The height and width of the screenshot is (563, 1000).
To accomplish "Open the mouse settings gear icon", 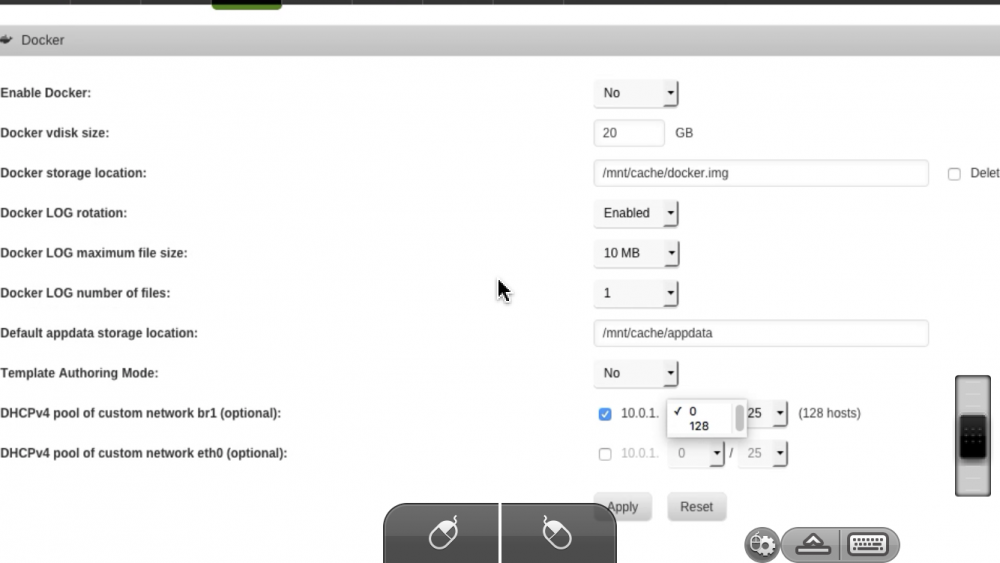I will tap(762, 545).
